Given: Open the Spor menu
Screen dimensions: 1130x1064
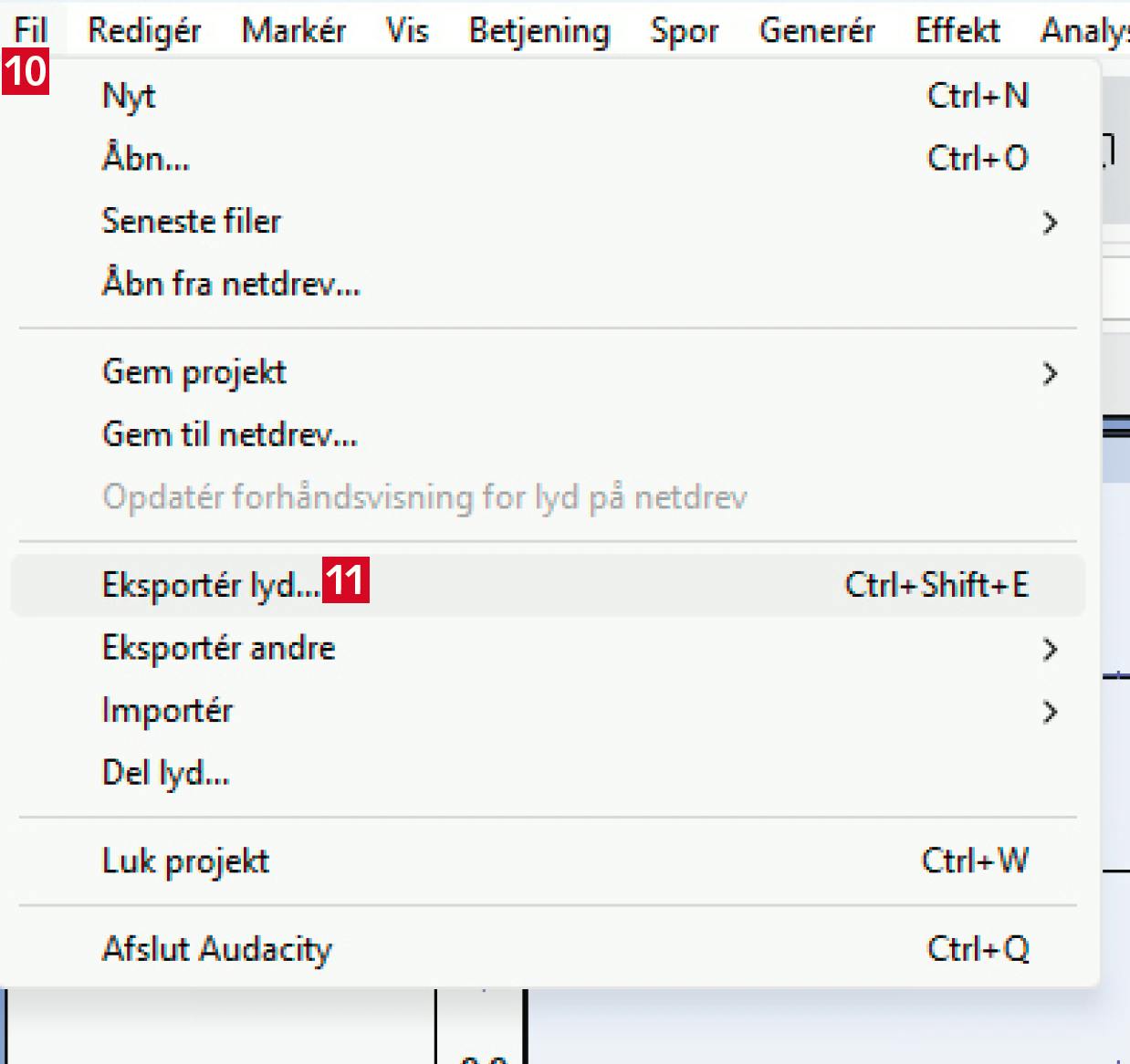Looking at the screenshot, I should pyautogui.click(x=684, y=30).
